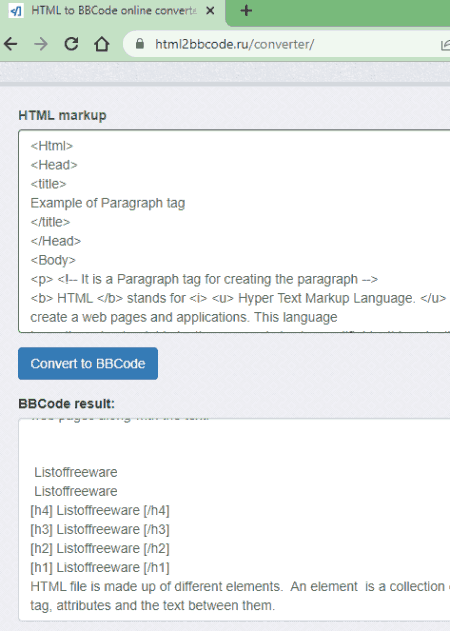Click the forward navigation arrow

coord(41,44)
